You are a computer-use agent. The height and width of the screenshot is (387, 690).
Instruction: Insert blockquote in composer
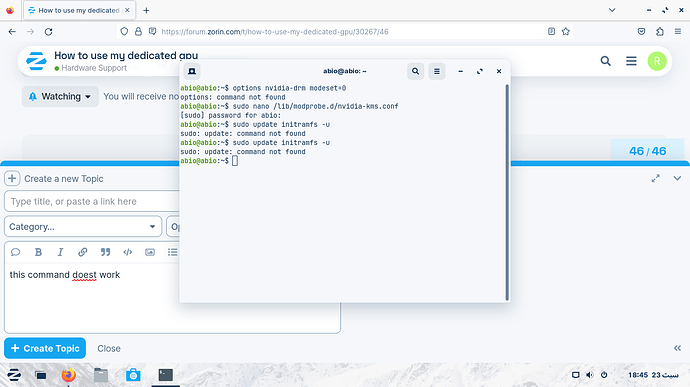[105, 252]
